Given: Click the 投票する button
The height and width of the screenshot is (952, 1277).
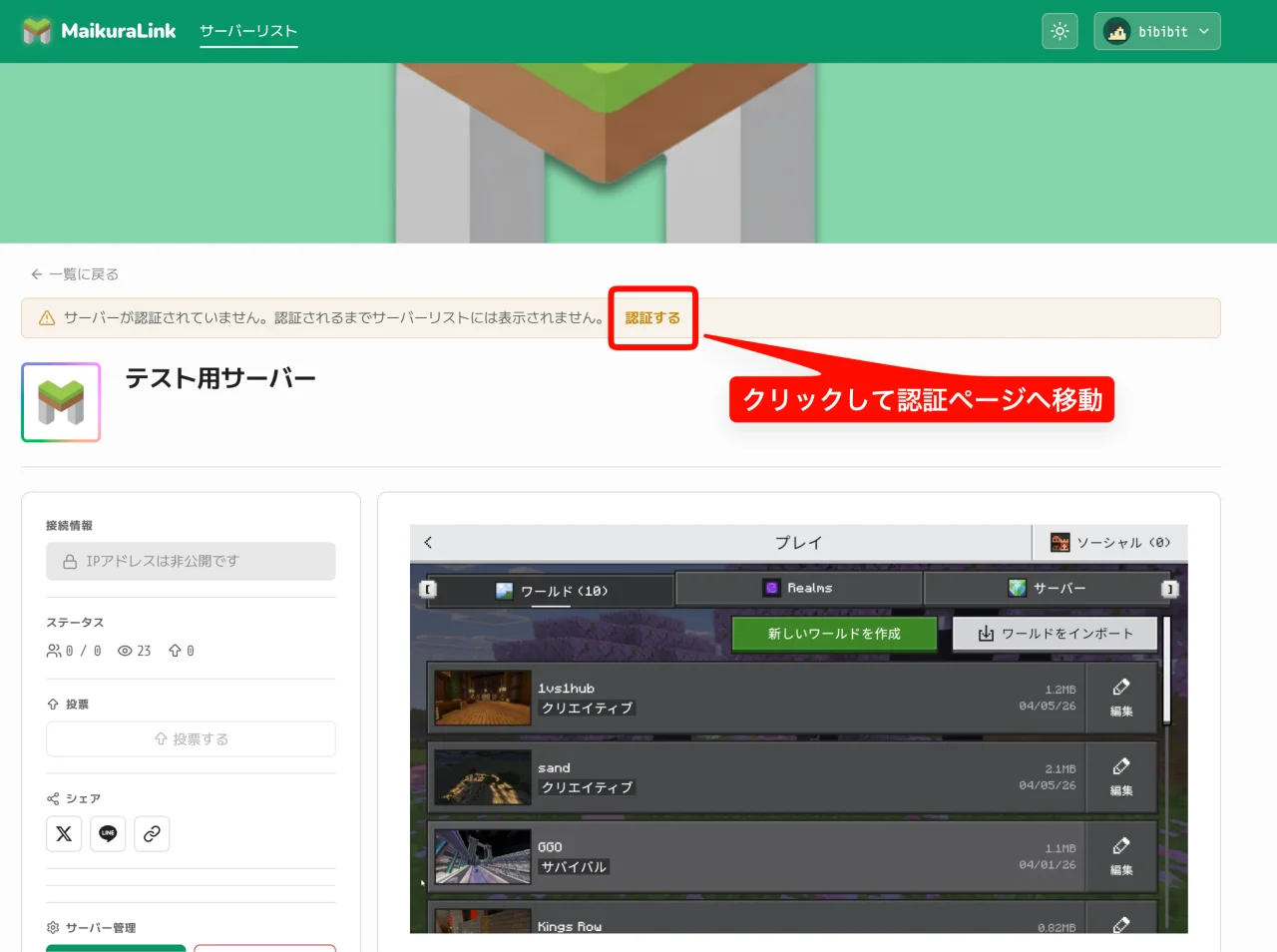Looking at the screenshot, I should pos(191,739).
